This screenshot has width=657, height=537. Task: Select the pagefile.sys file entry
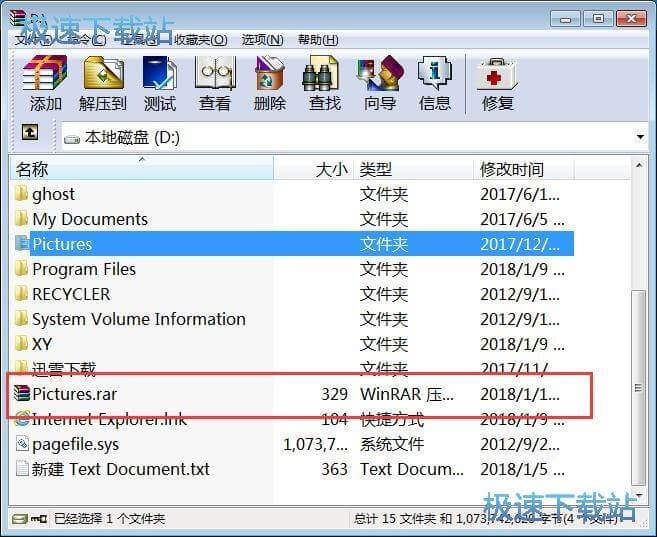pyautogui.click(x=75, y=444)
